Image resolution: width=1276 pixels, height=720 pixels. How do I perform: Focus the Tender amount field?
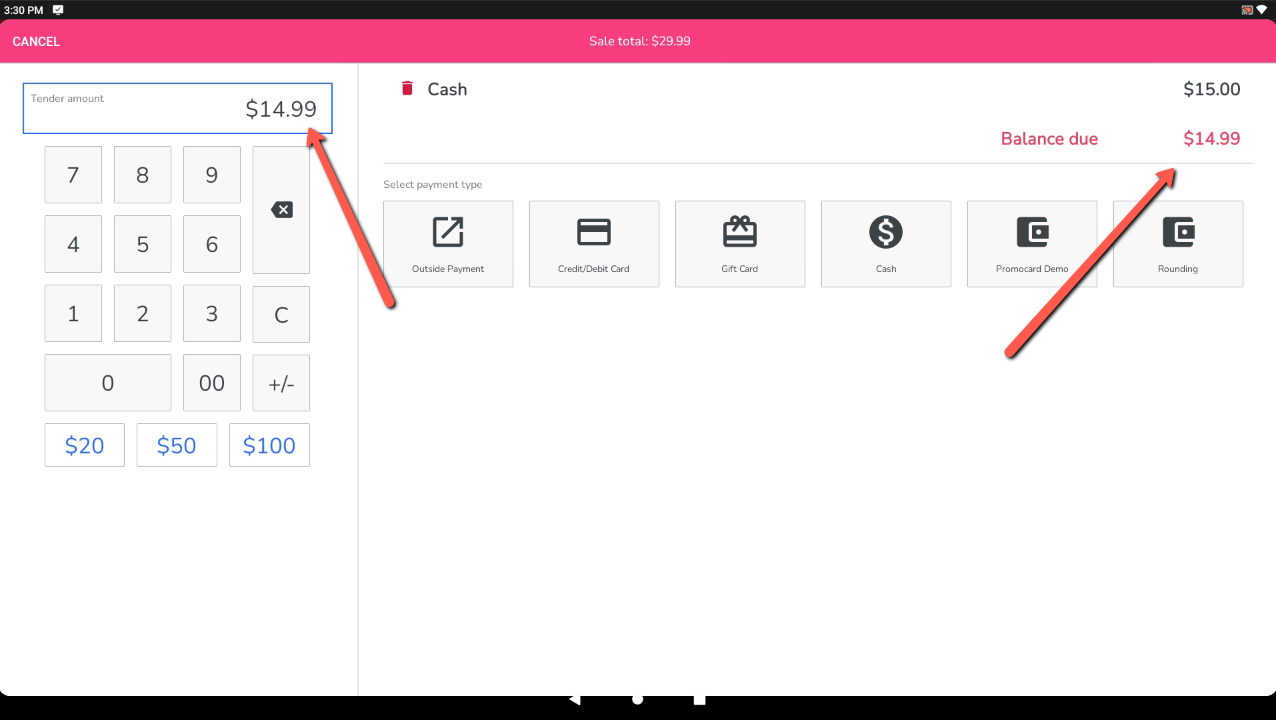pos(178,108)
